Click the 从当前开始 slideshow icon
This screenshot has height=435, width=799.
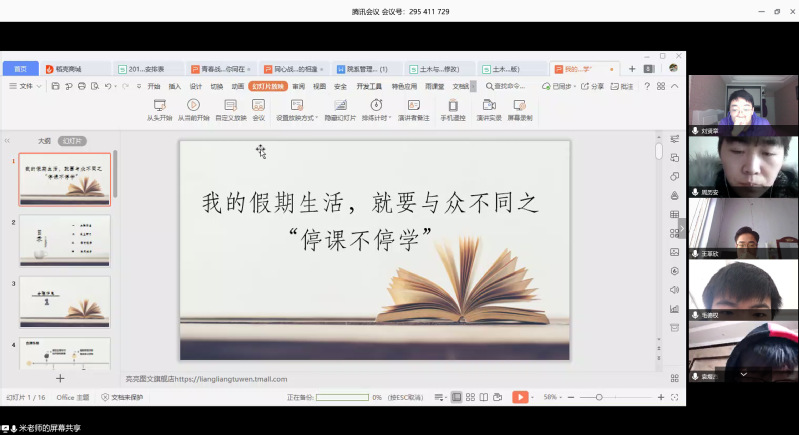point(194,106)
